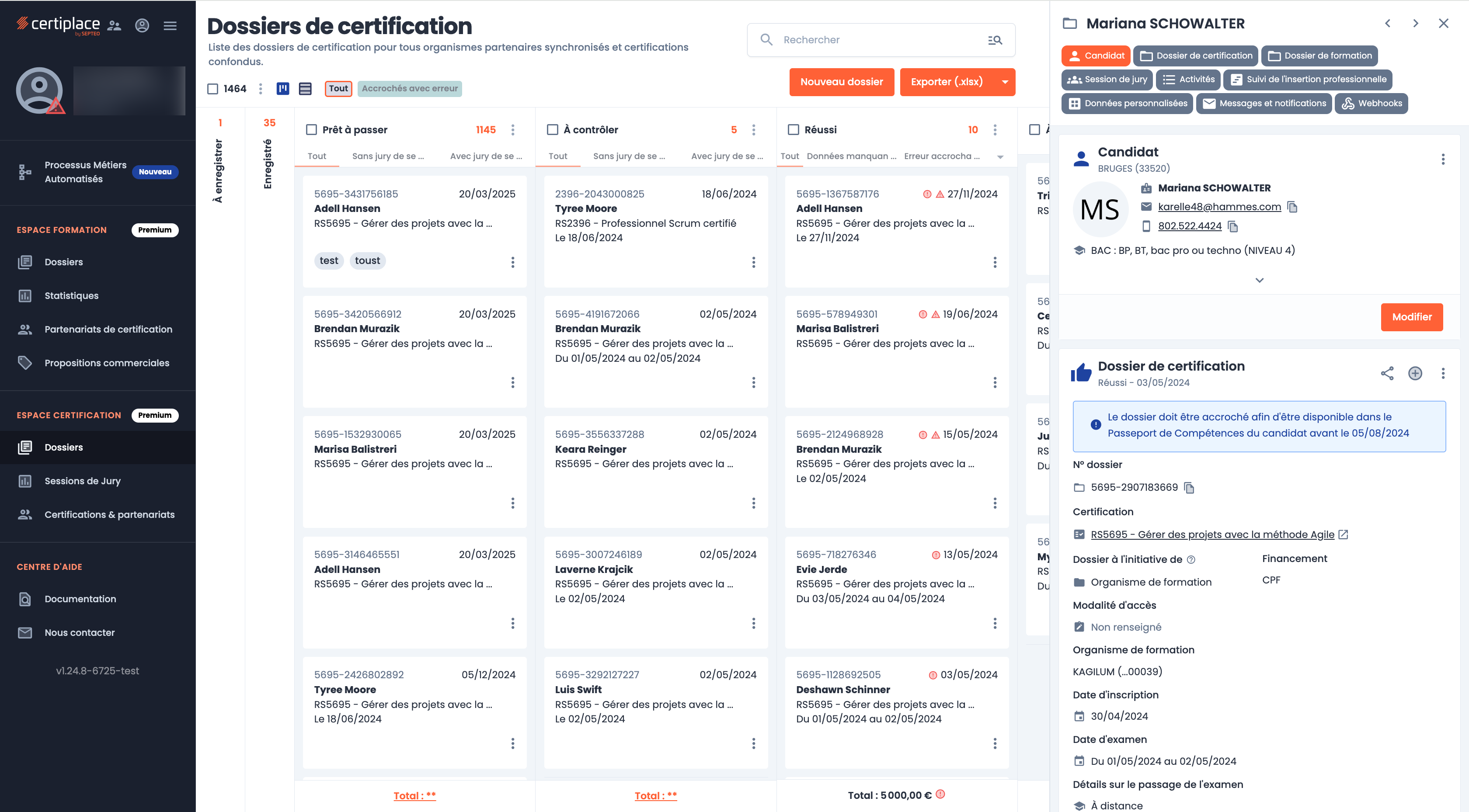The width and height of the screenshot is (1469, 812).
Task: Switch to the list view
Action: [306, 88]
